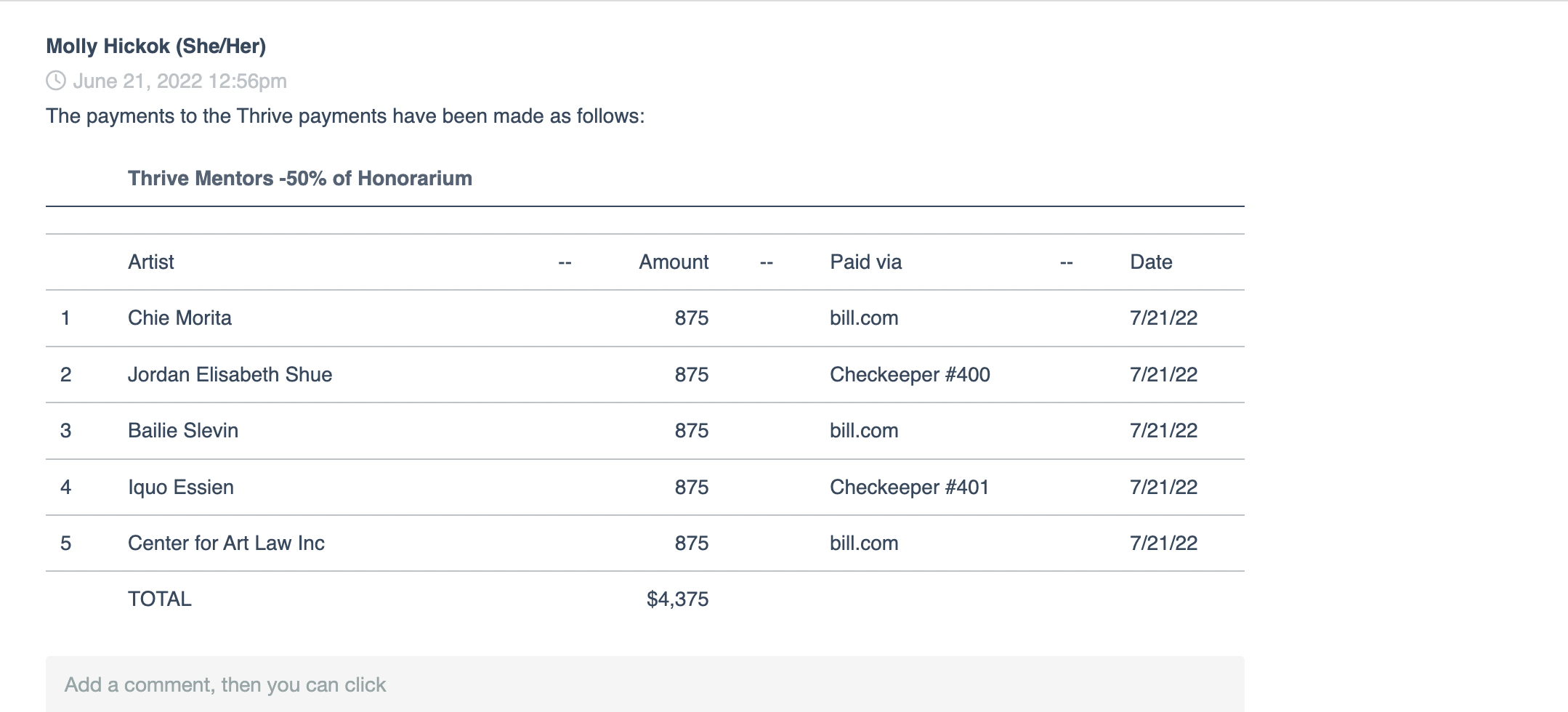
Task: Select the Chie Morita artist cell
Action: 179,318
